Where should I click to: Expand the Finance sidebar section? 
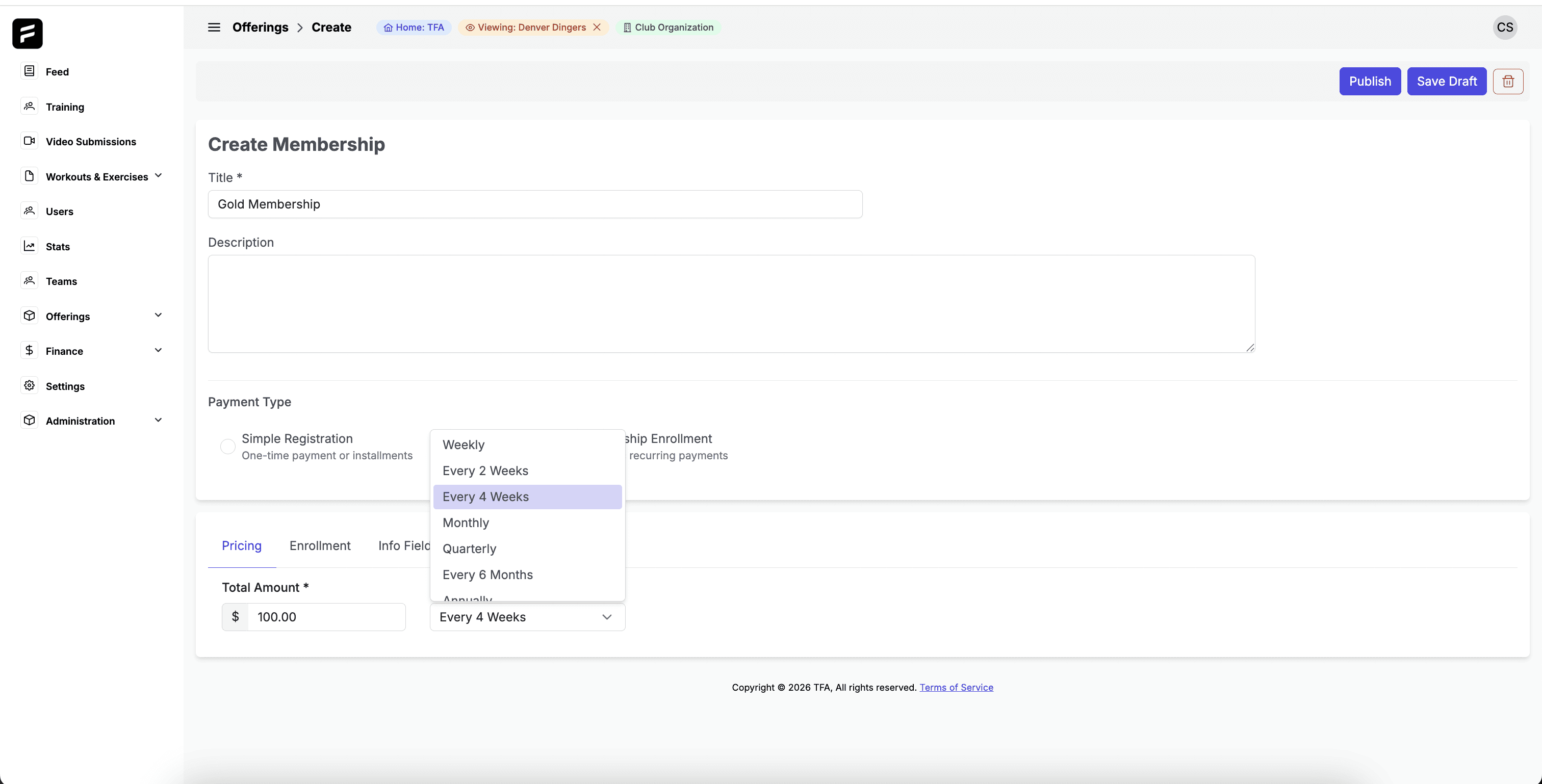[x=158, y=351]
